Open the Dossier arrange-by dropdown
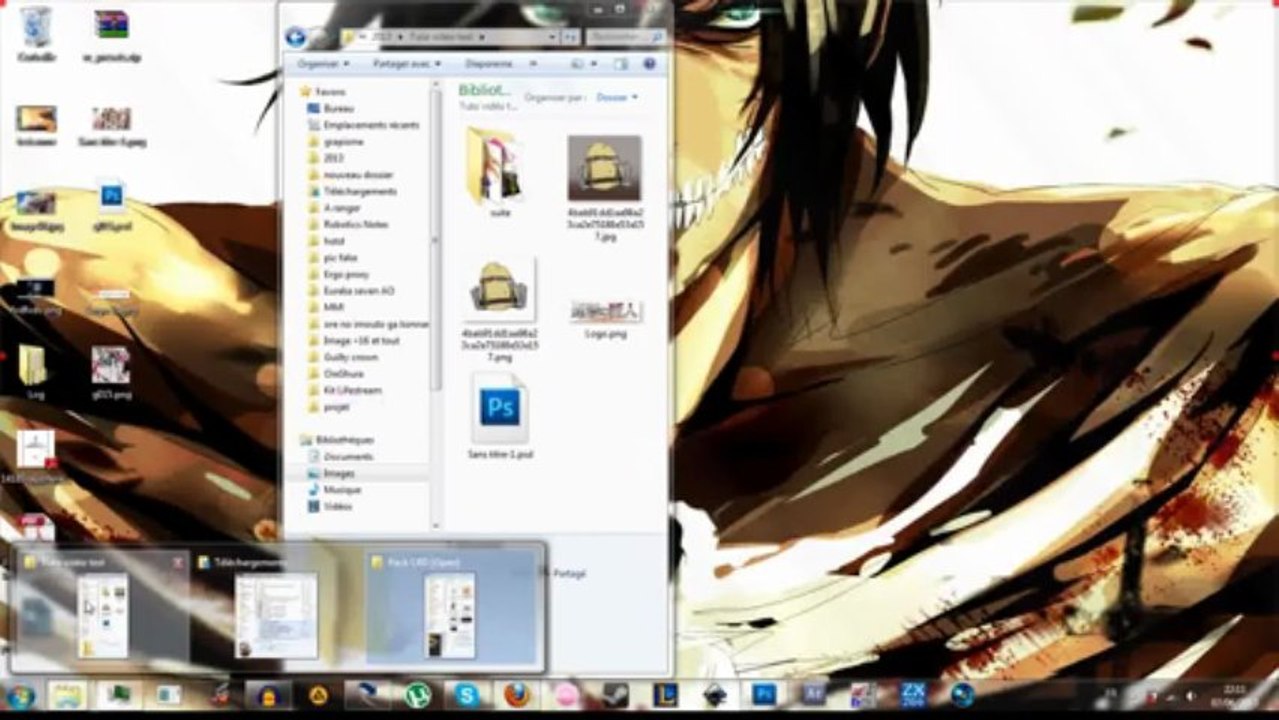 [617, 98]
